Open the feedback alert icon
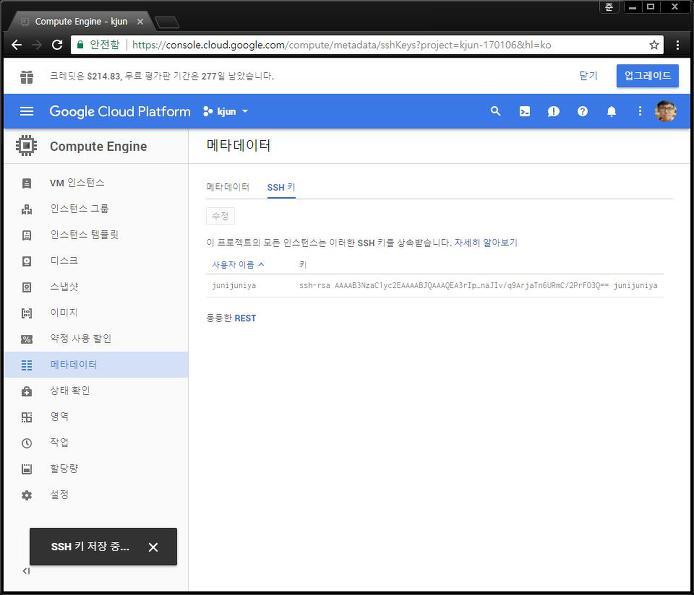Viewport: 694px width, 595px height. click(553, 111)
